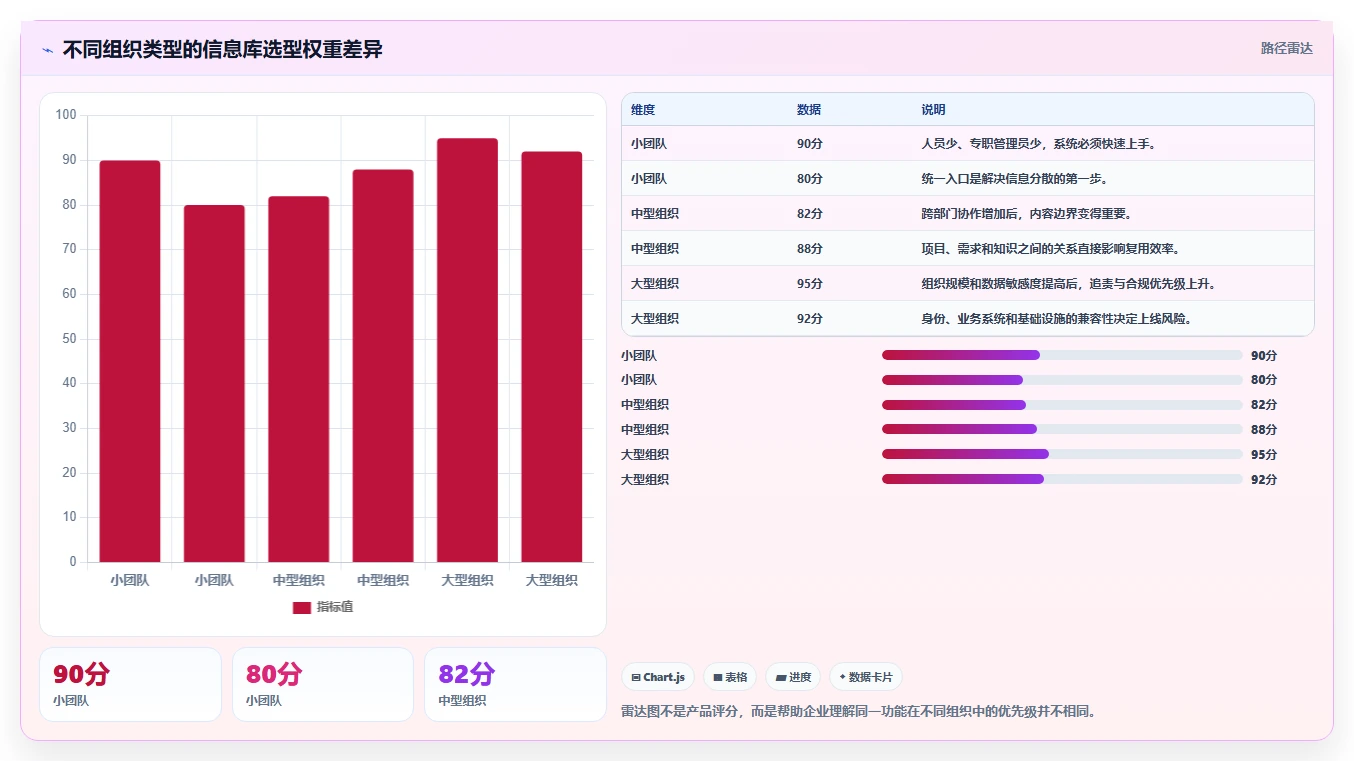The height and width of the screenshot is (761, 1354).
Task: Open the purple 82分 中型组织 data card
Action: (x=515, y=684)
